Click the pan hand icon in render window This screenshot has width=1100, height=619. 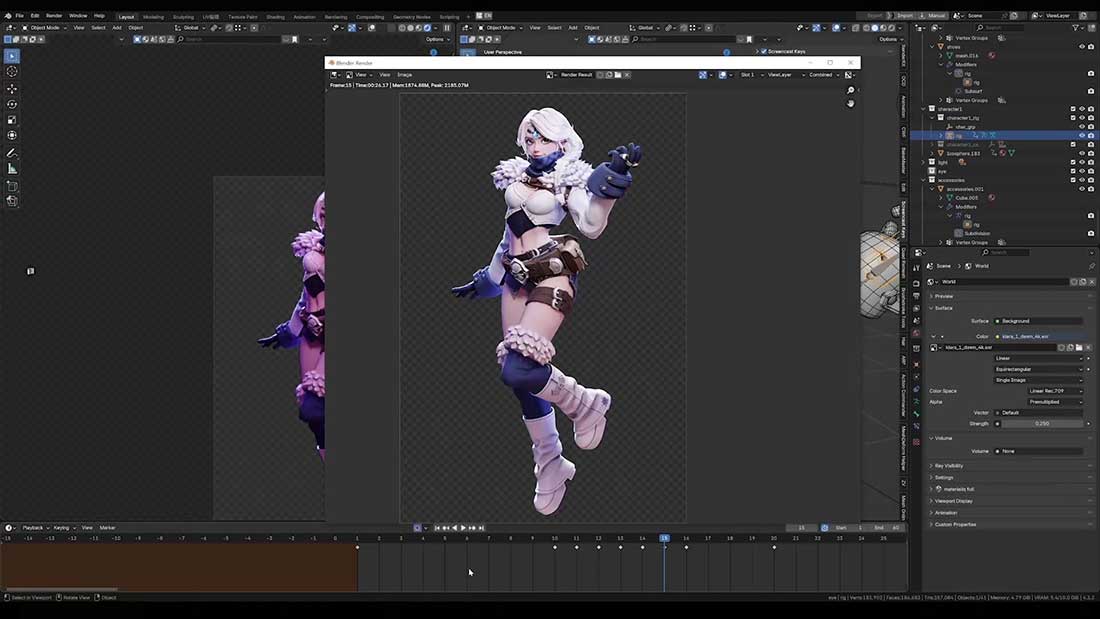(850, 103)
